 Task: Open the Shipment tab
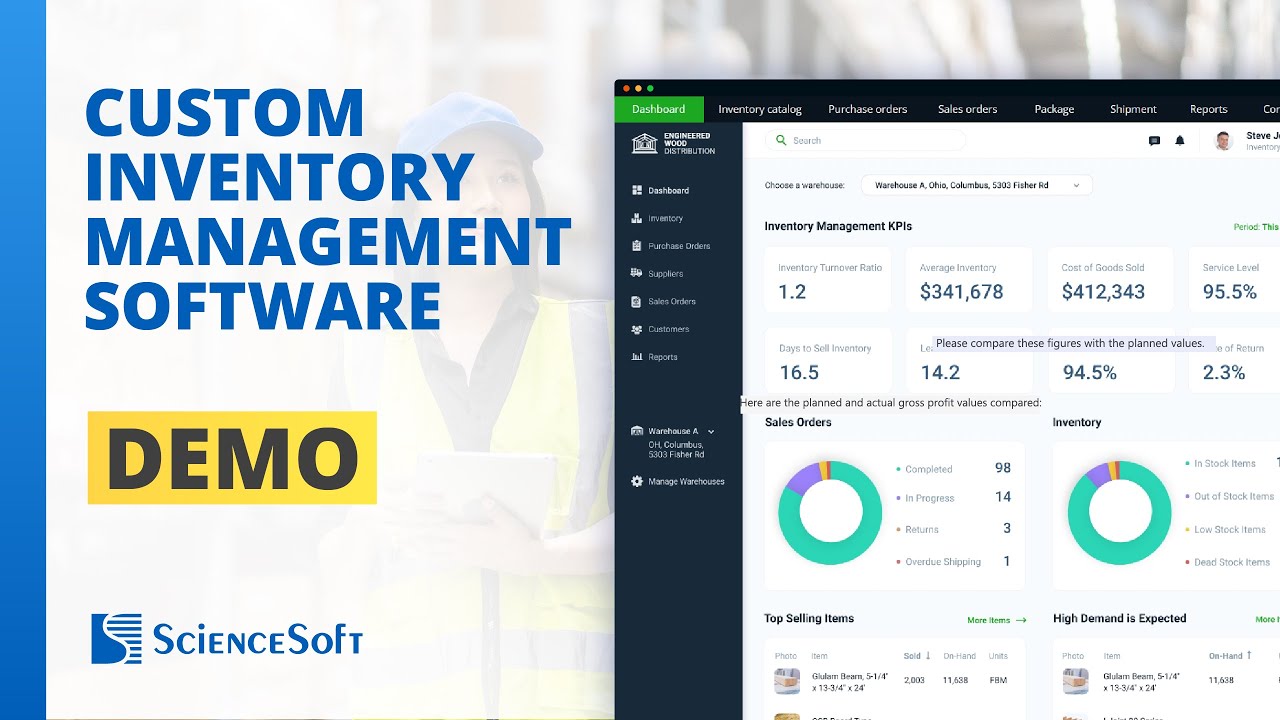(x=1133, y=109)
